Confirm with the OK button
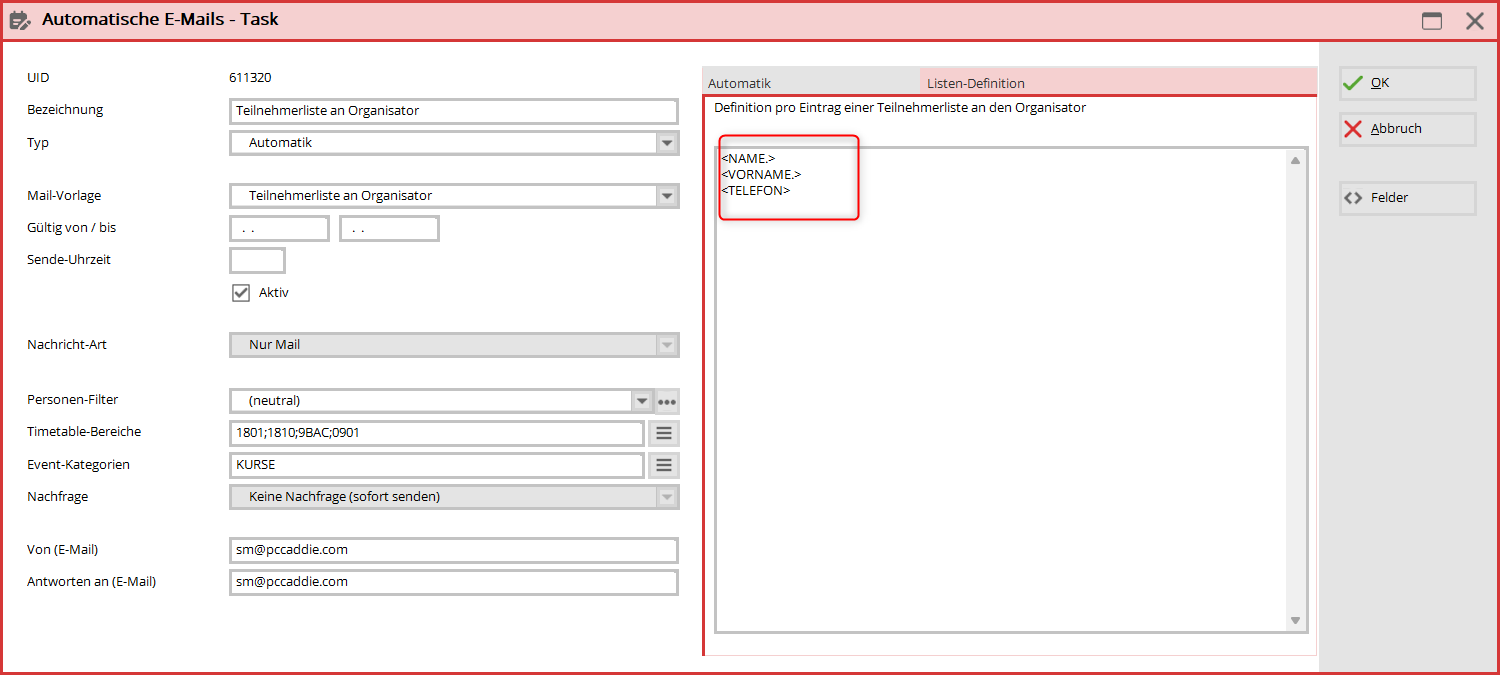The height and width of the screenshot is (675, 1500). click(x=1407, y=83)
